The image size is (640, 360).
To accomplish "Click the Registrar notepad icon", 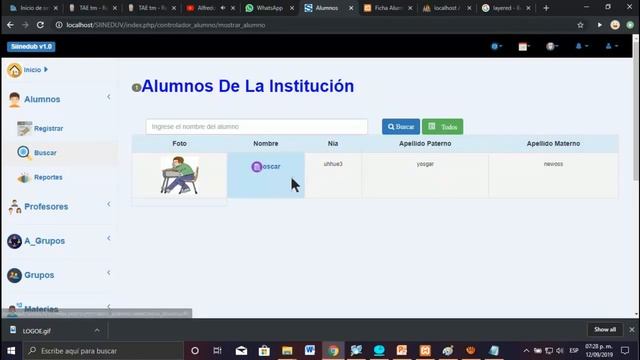I will pyautogui.click(x=24, y=128).
